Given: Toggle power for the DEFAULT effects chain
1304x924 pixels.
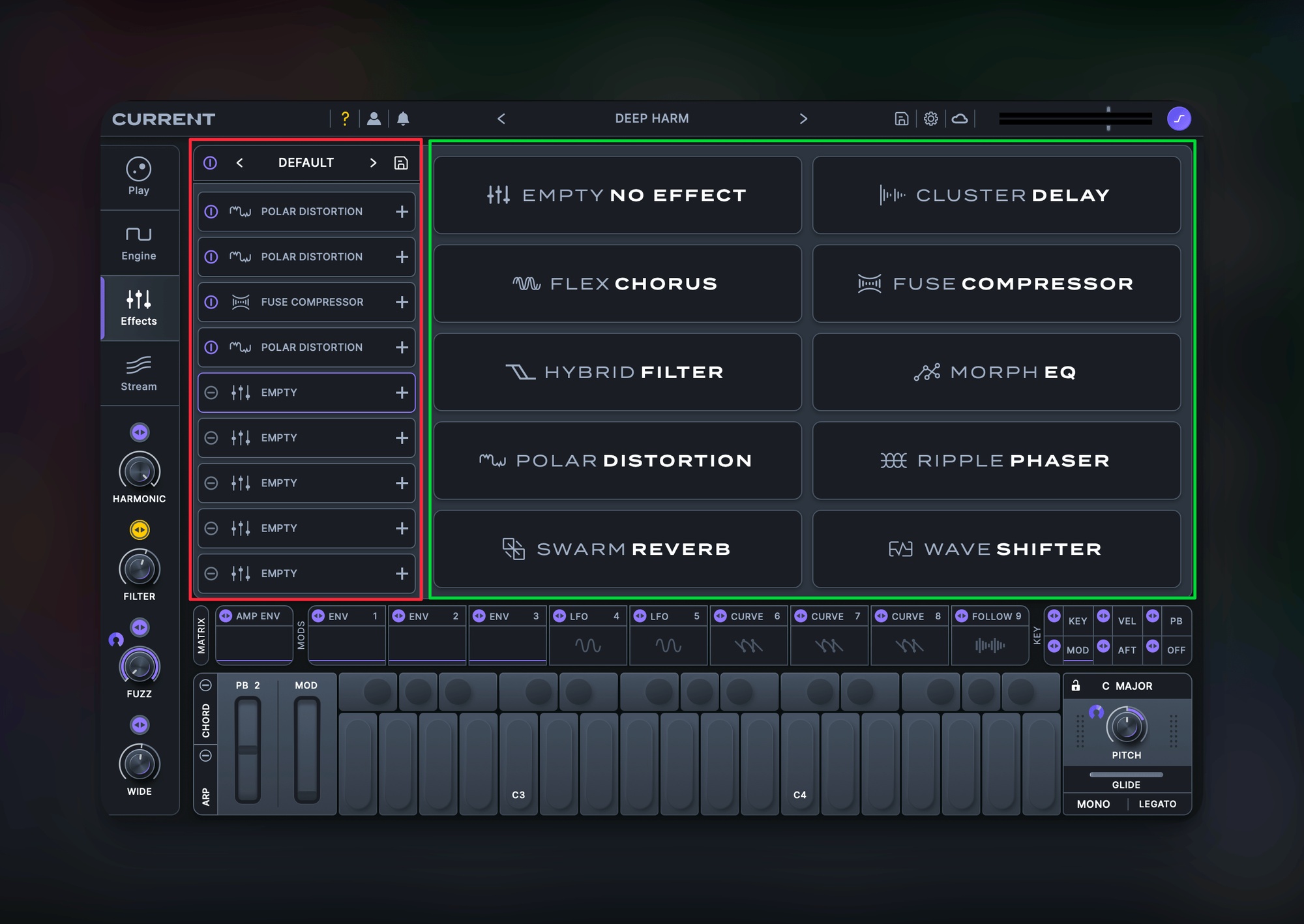Looking at the screenshot, I should click(210, 163).
